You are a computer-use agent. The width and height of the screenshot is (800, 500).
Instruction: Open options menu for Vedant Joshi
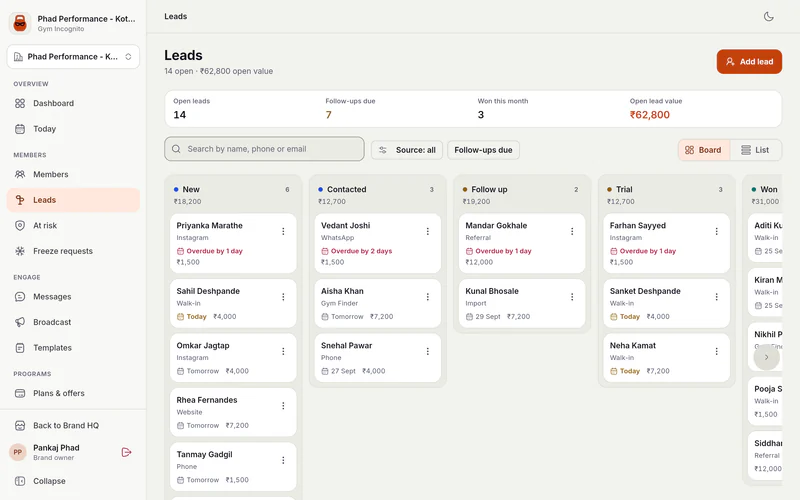click(428, 232)
